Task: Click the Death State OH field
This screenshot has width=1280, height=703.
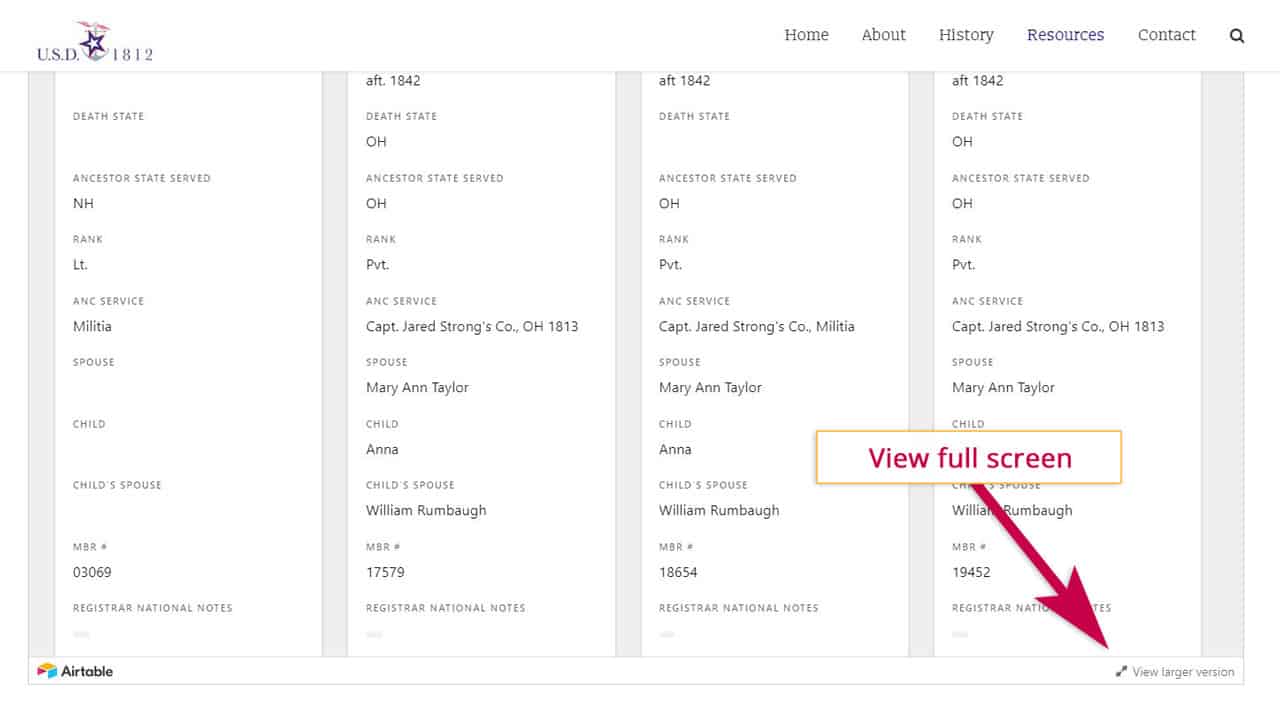Action: 375,141
